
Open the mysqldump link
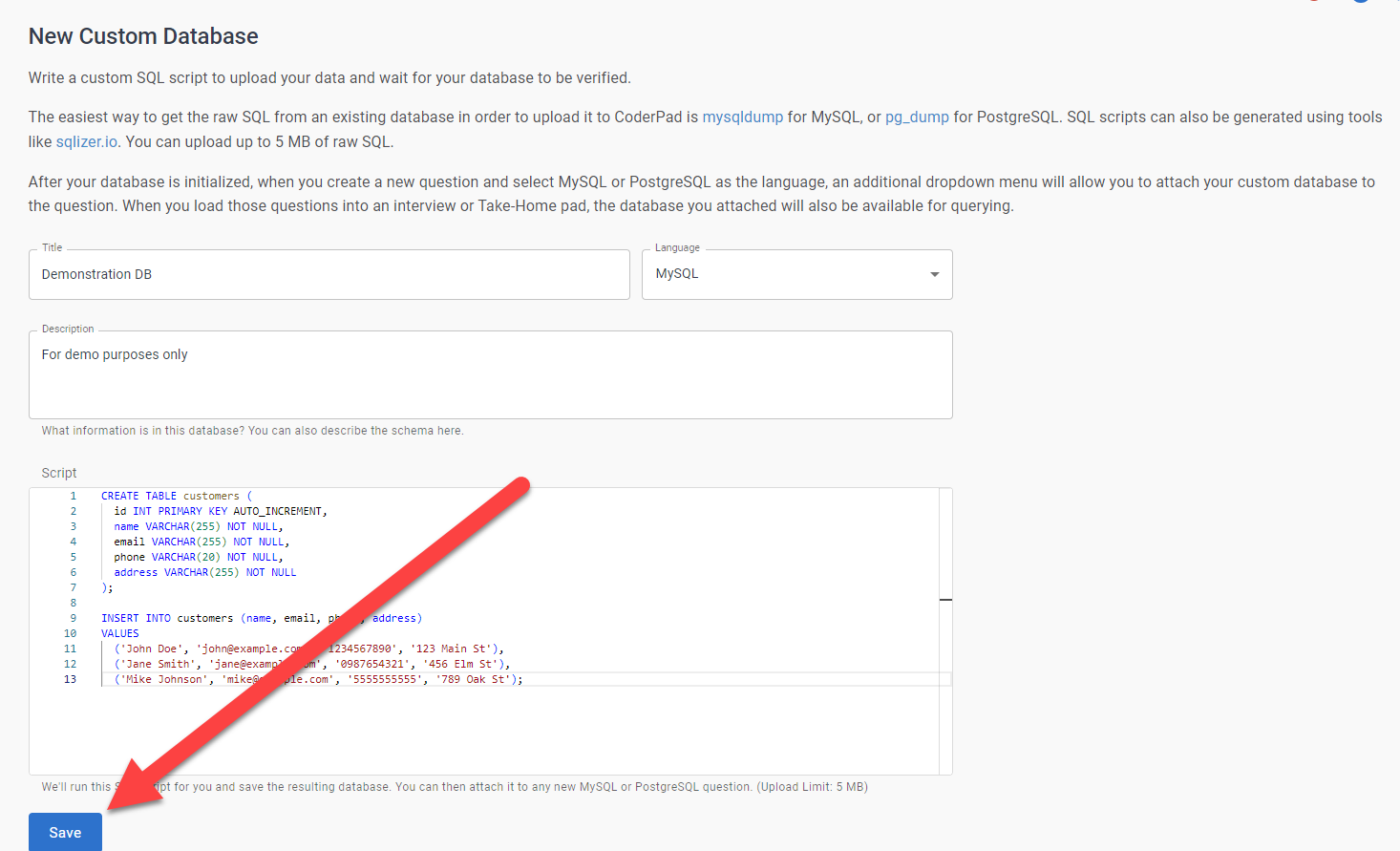pos(742,117)
